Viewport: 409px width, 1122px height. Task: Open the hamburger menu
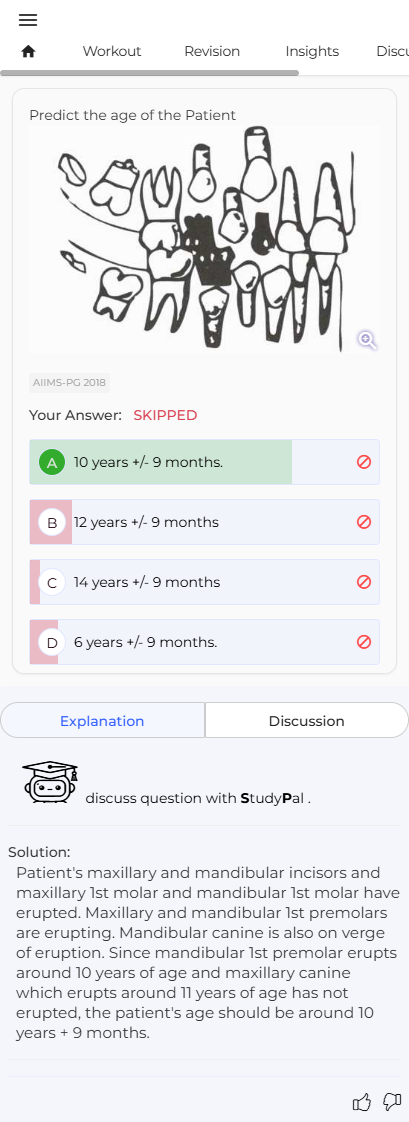(28, 20)
